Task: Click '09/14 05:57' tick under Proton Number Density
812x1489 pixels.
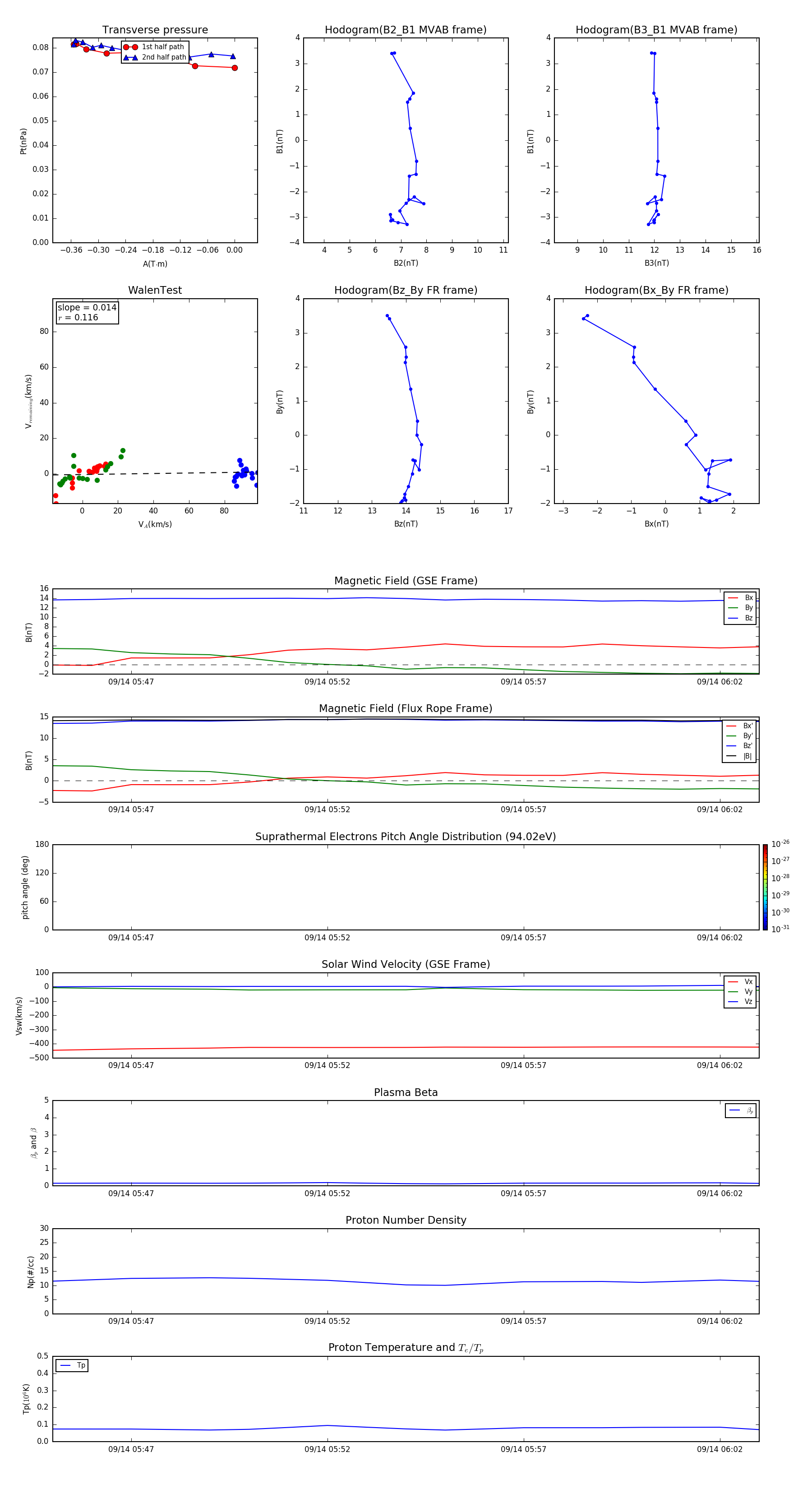Action: coord(524,1321)
